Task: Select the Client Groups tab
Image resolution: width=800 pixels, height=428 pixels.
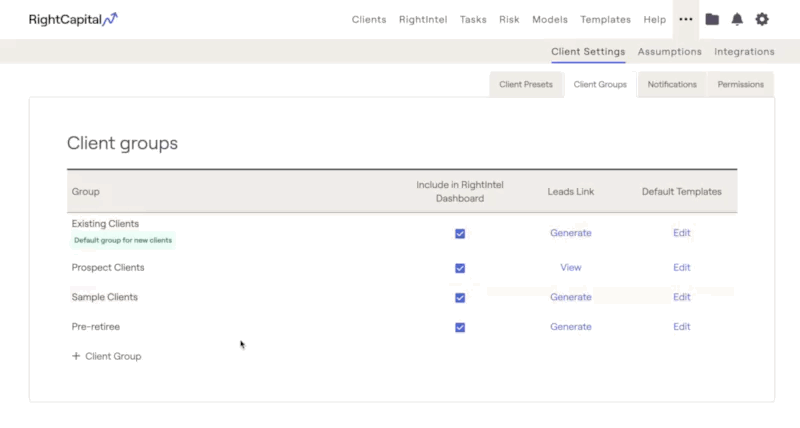Action: pos(600,84)
